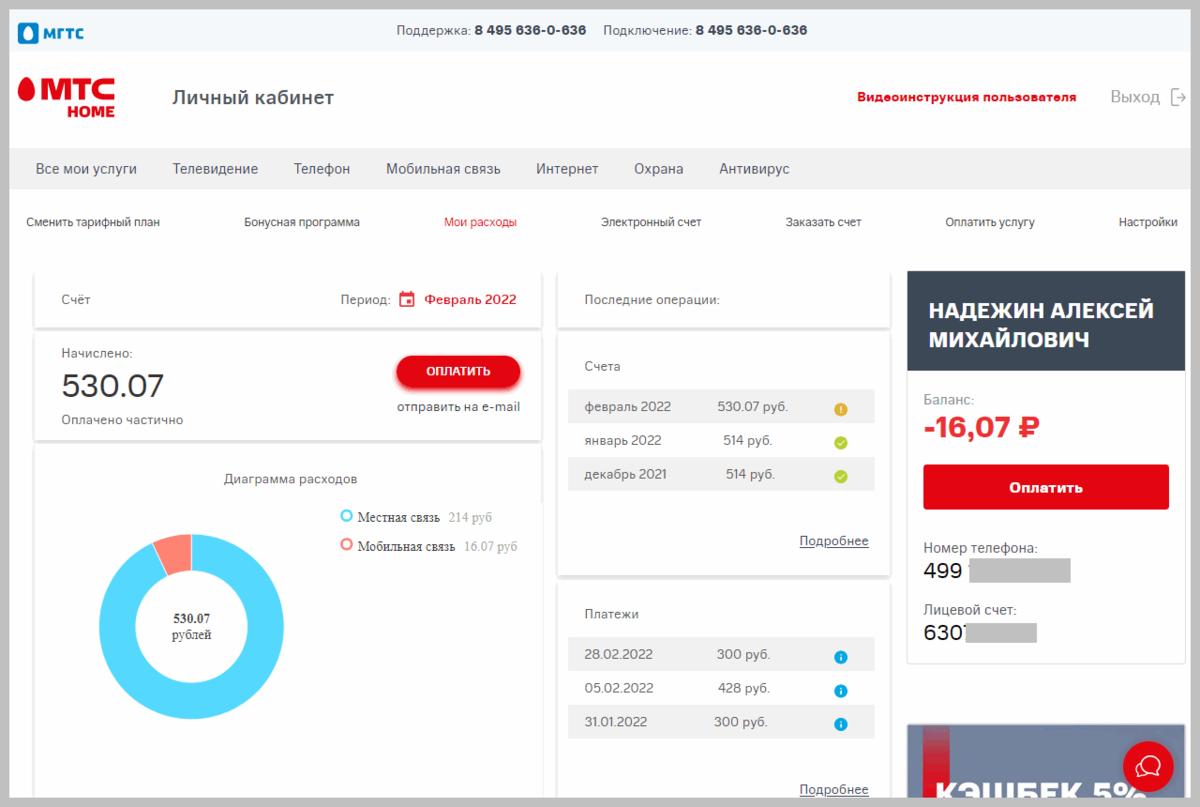This screenshot has height=807, width=1200.
Task: Open Заказать счет
Action: [823, 223]
